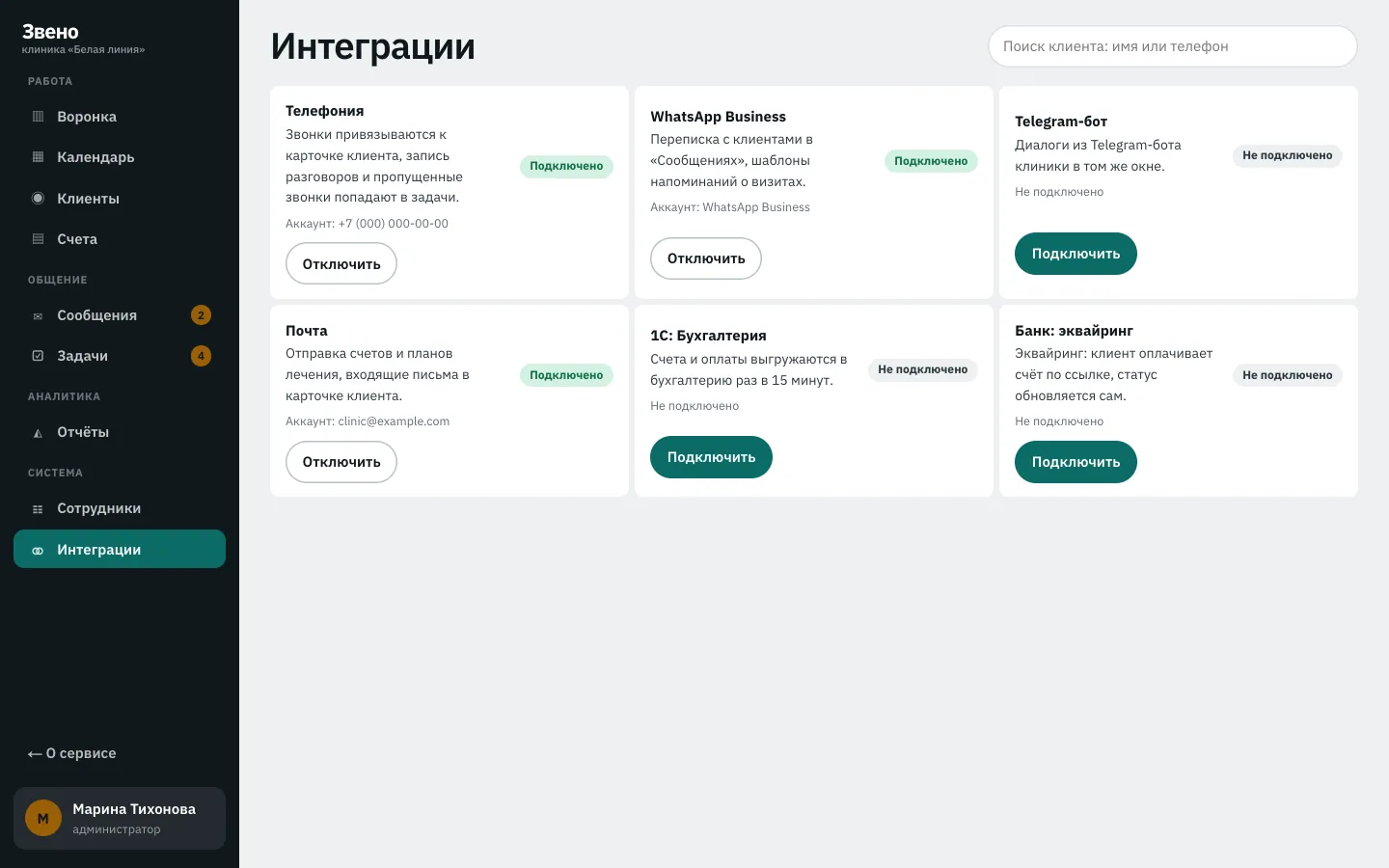
Task: Click the Счета list icon
Action: (38, 239)
